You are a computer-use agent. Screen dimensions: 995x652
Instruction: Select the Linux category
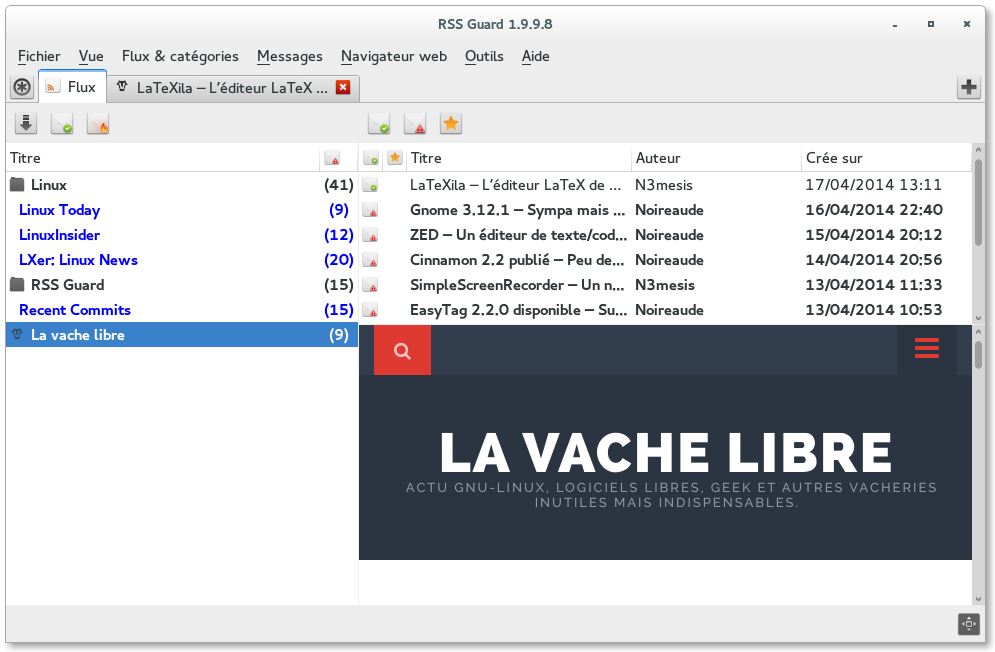click(182, 185)
